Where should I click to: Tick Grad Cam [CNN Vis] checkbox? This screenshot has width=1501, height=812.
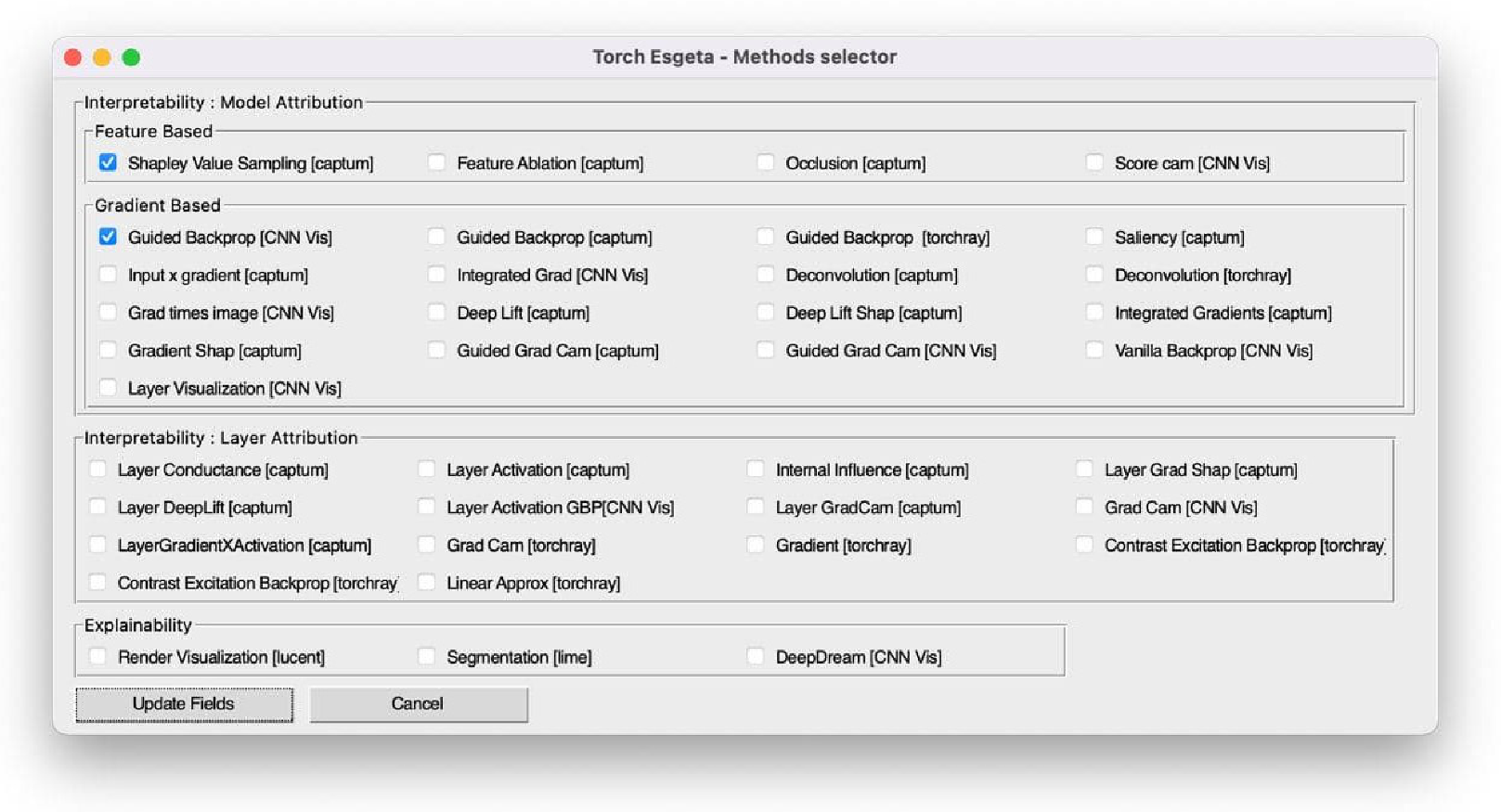pyautogui.click(x=1085, y=508)
